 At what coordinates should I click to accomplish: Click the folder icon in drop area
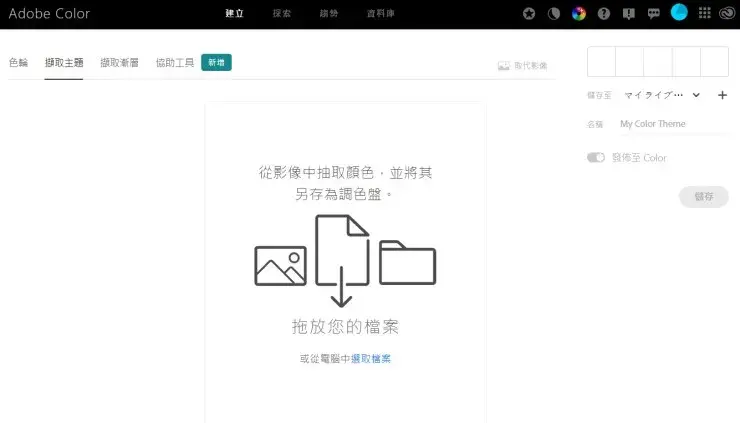coord(407,262)
